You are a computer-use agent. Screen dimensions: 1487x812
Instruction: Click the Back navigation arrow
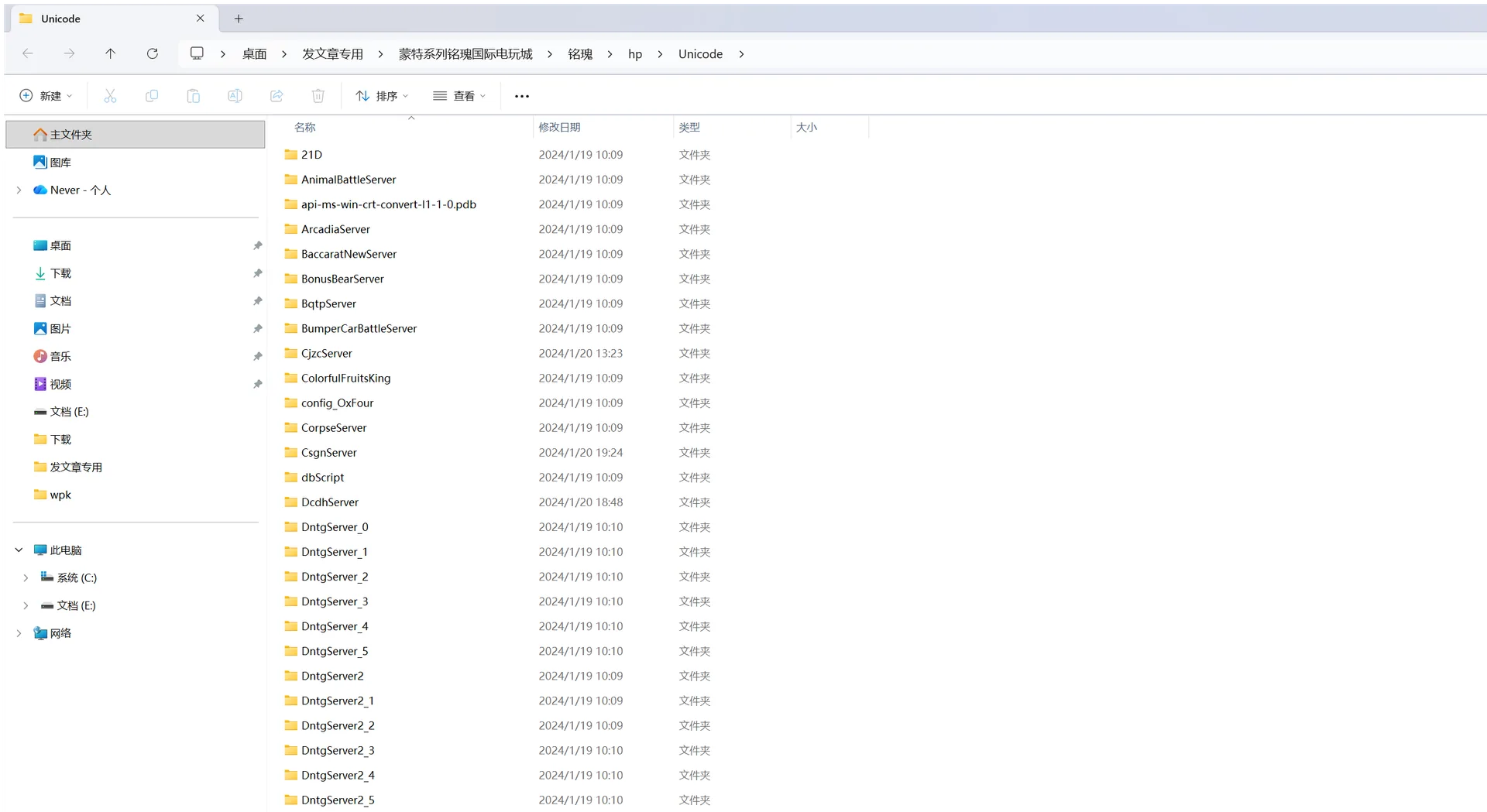[28, 53]
